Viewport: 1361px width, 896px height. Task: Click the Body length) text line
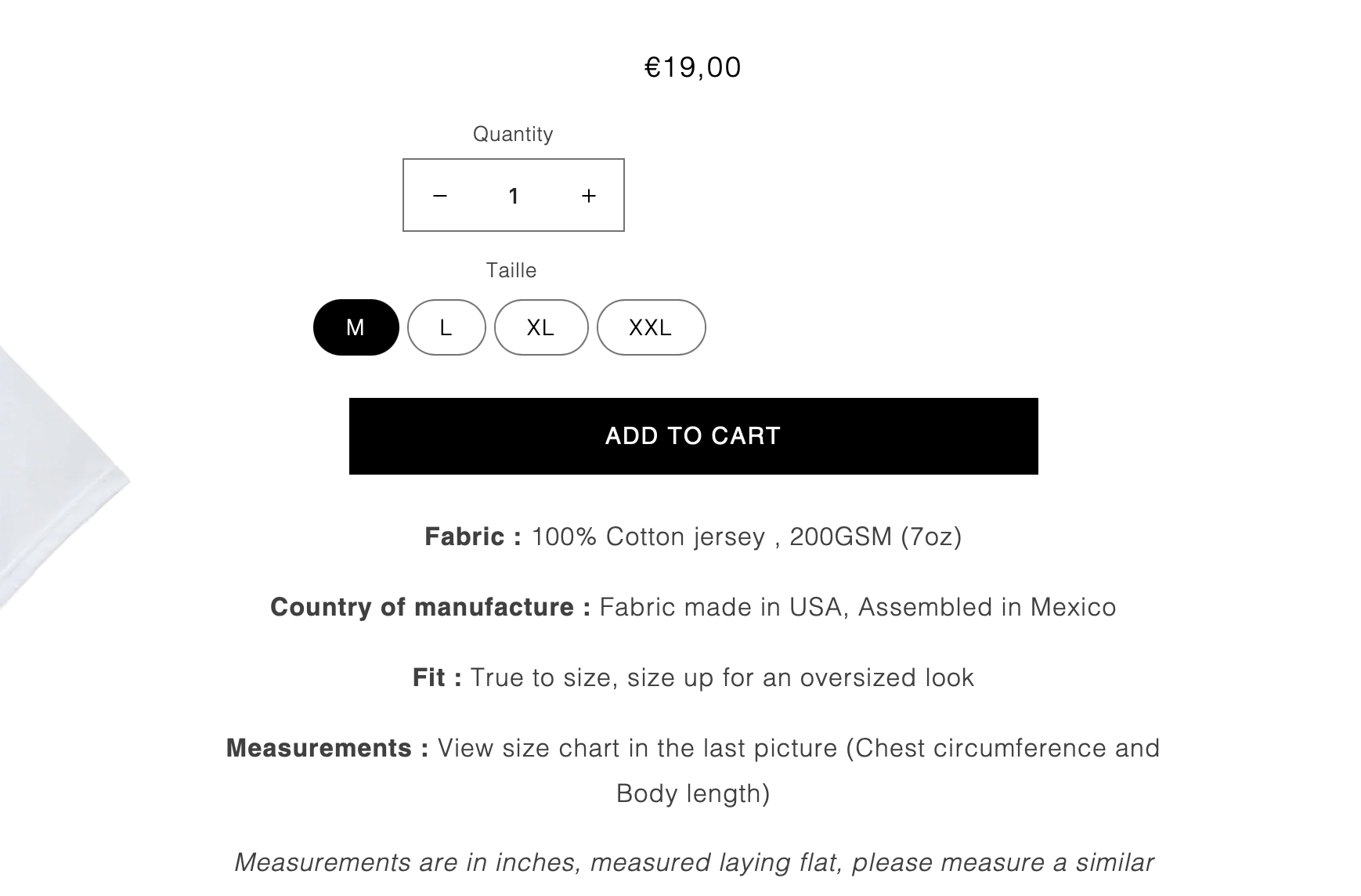(693, 793)
